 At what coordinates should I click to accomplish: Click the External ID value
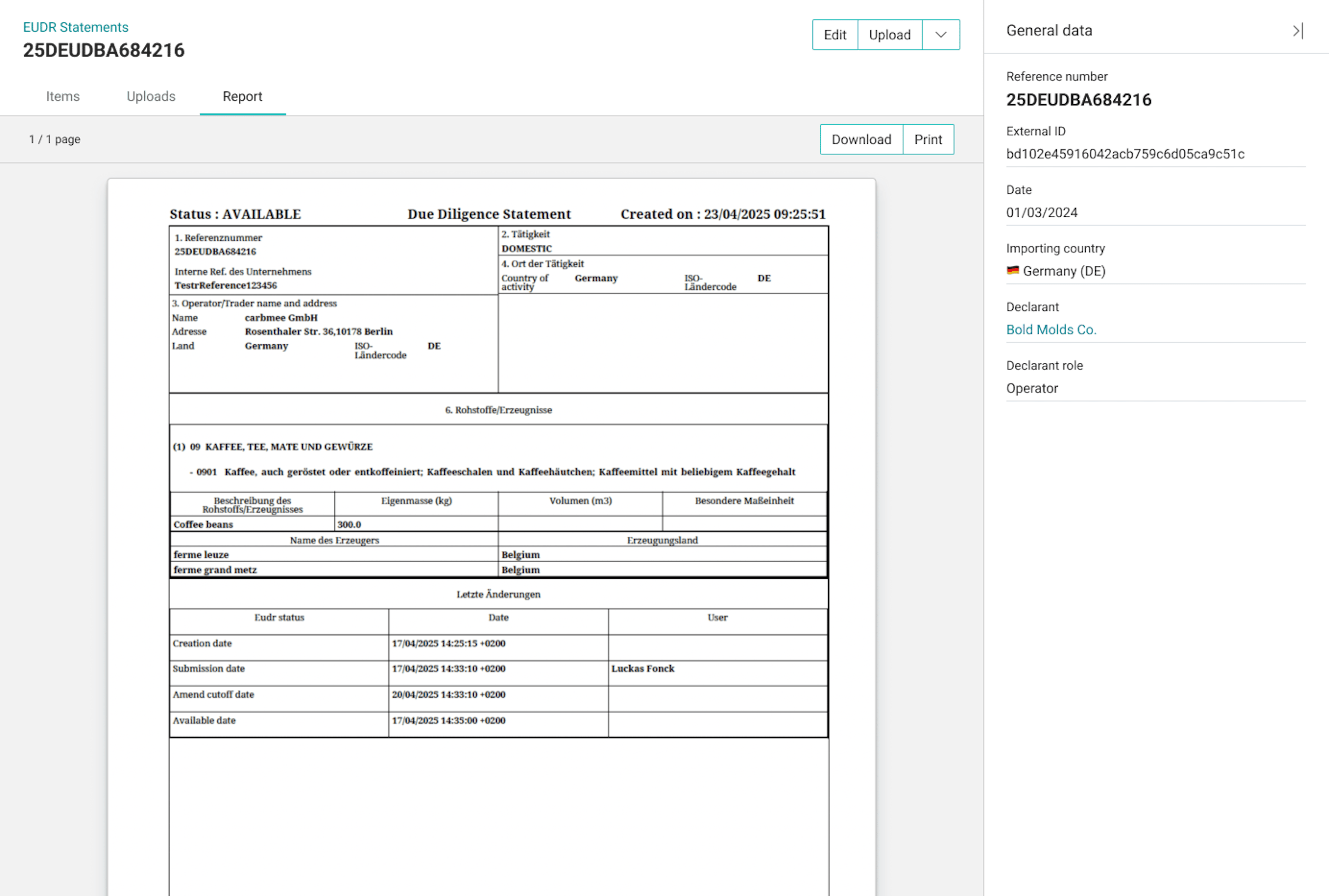pos(1126,154)
